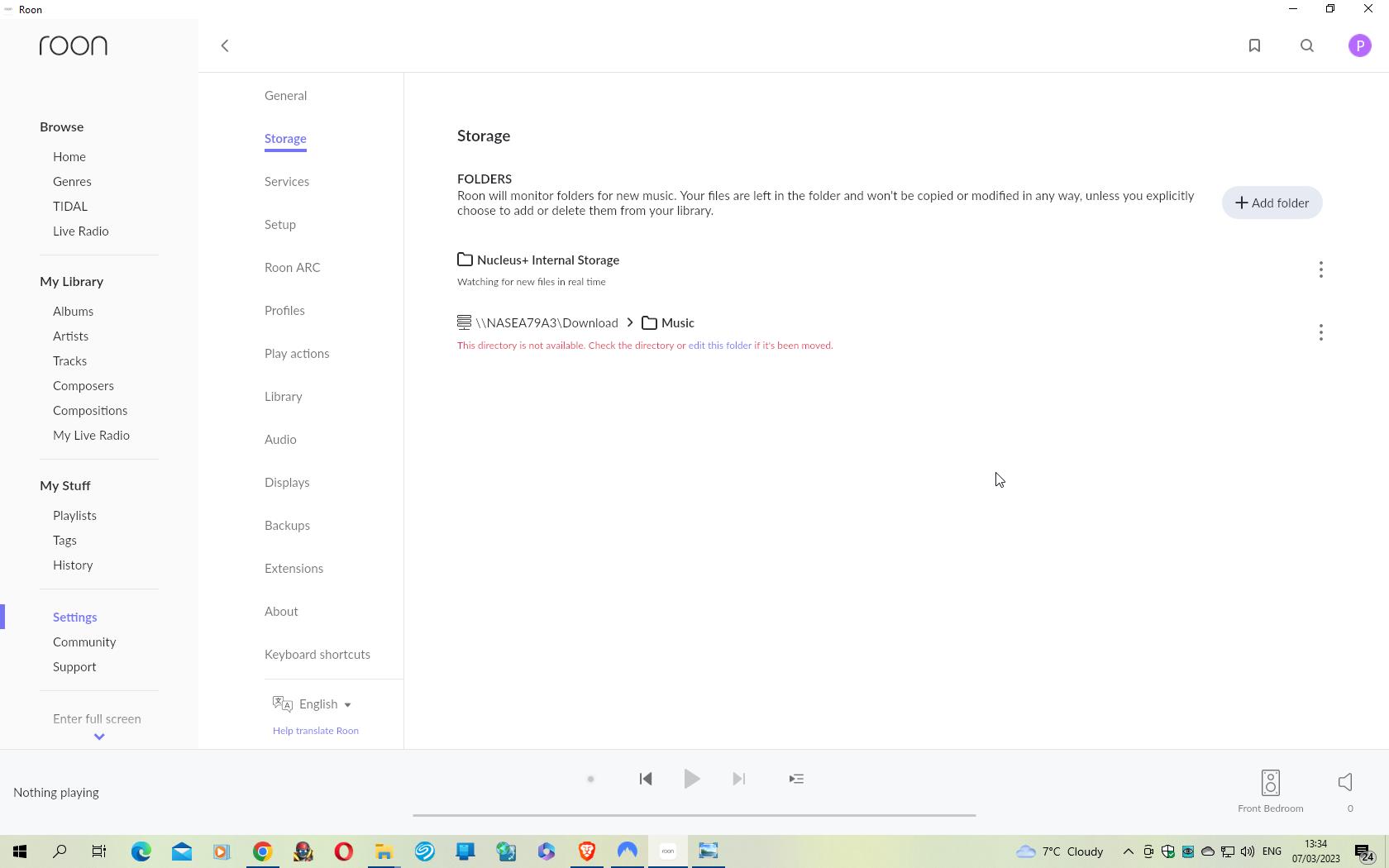
Task: Open Composers in My Library
Action: pyautogui.click(x=84, y=386)
